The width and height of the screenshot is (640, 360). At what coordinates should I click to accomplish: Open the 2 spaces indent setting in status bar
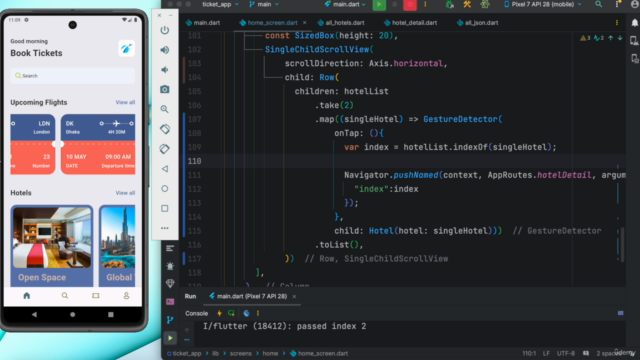[608, 353]
